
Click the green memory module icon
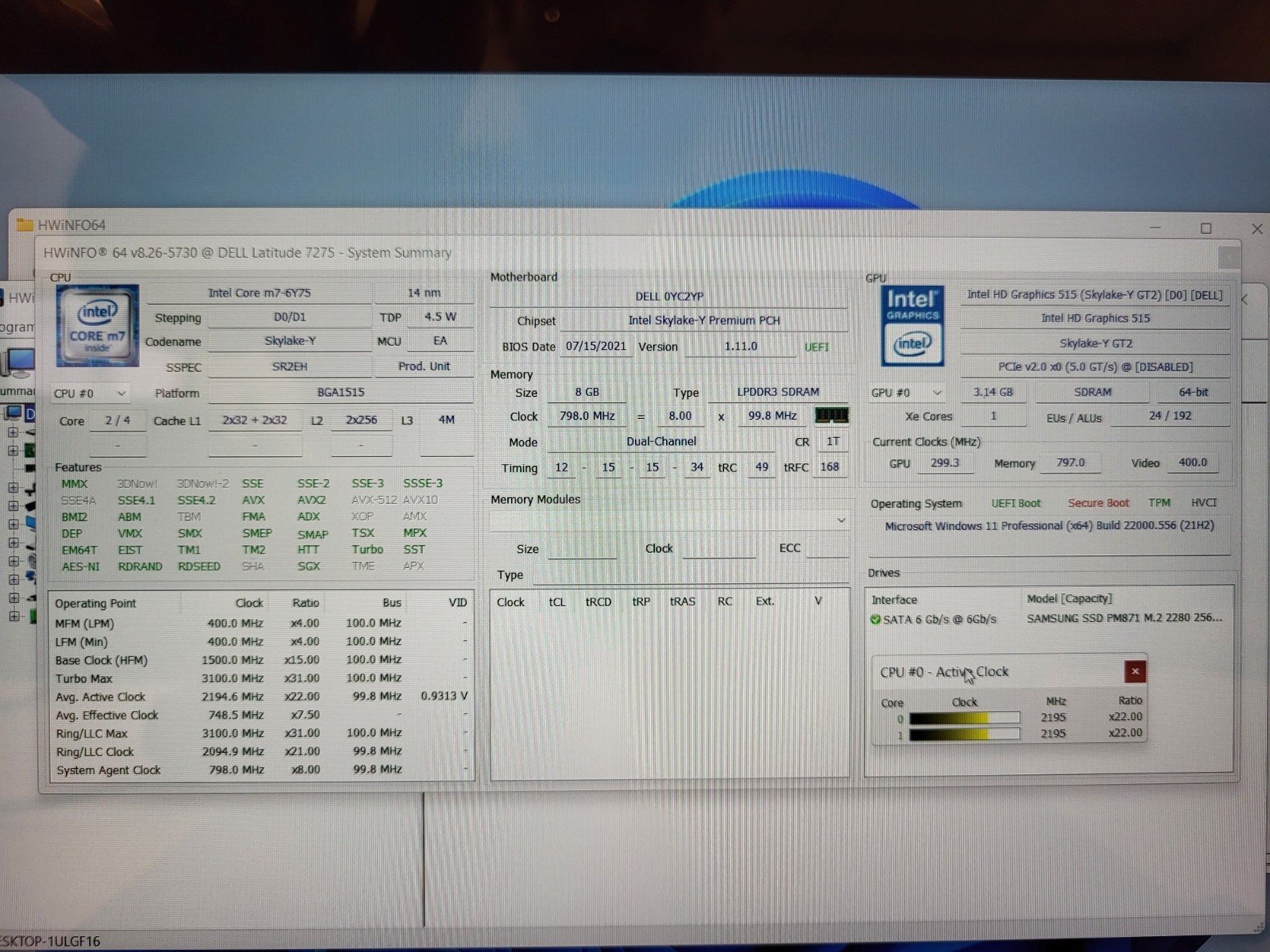[831, 415]
